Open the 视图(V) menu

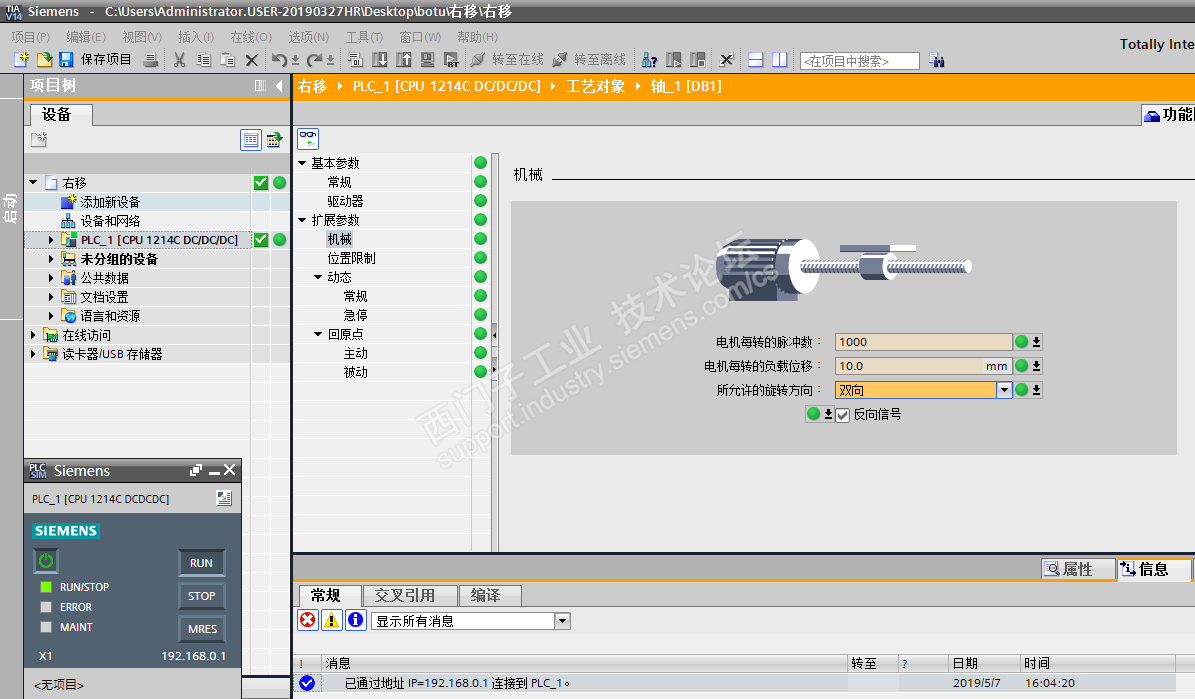(x=142, y=37)
